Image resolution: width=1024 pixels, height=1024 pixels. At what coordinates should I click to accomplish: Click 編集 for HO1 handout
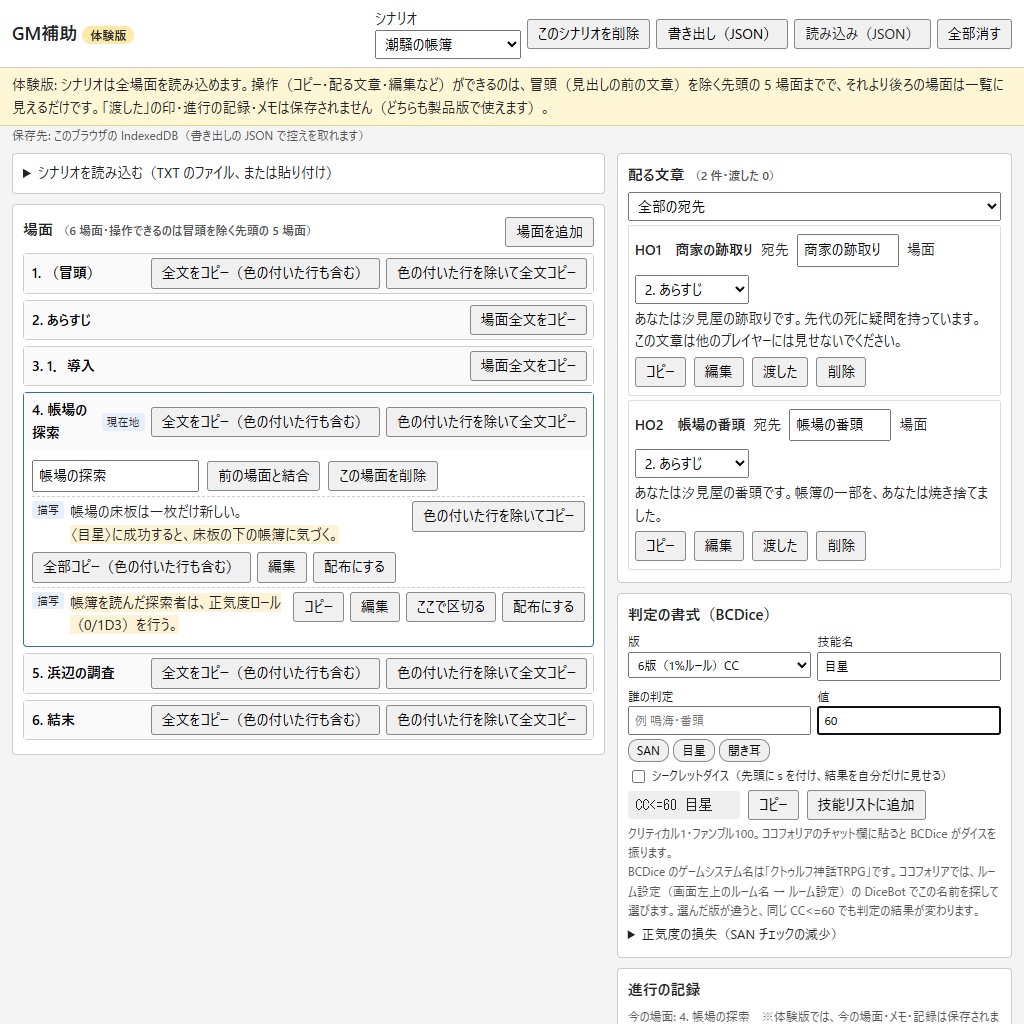(x=718, y=372)
